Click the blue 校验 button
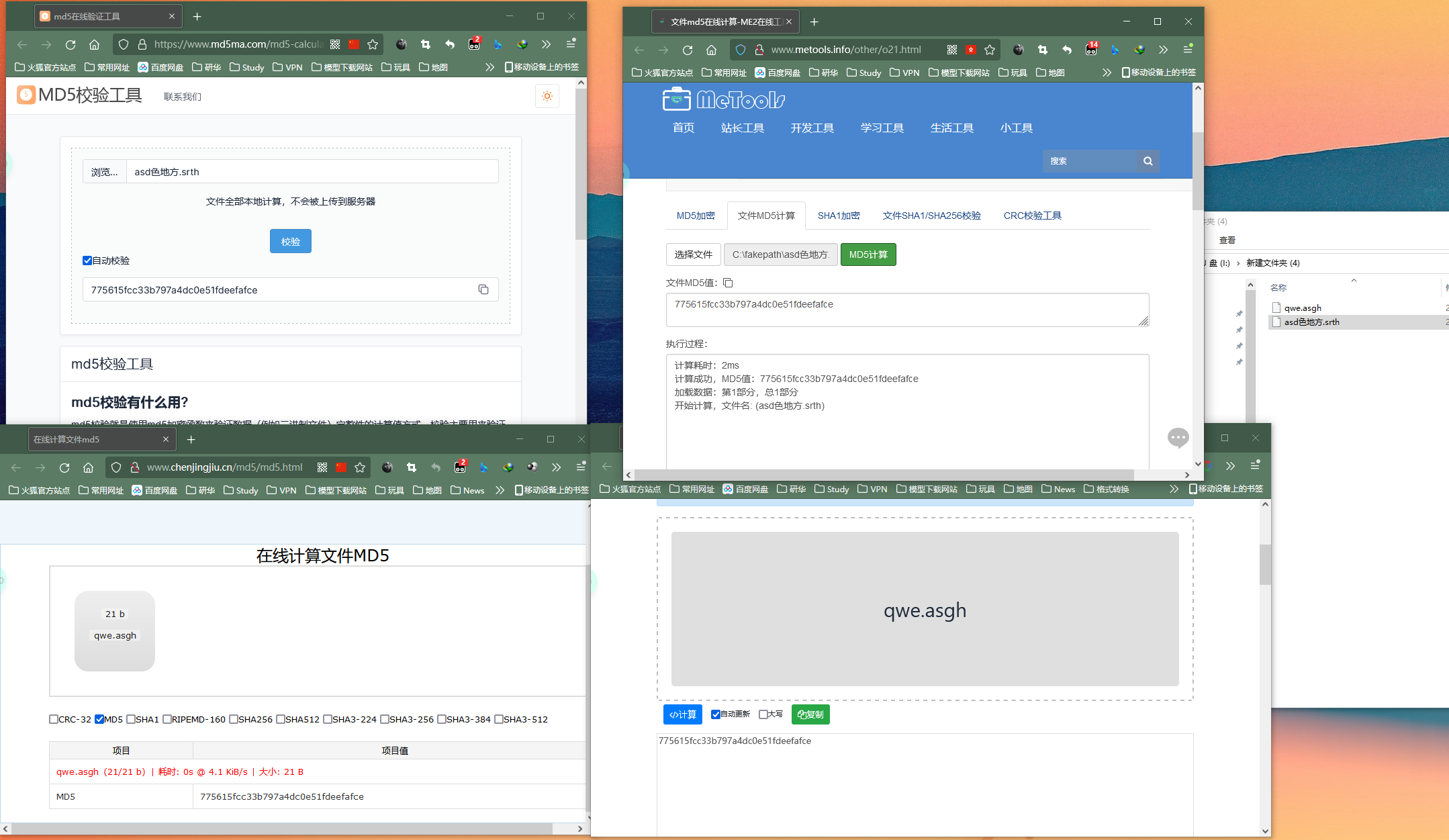 click(x=290, y=242)
